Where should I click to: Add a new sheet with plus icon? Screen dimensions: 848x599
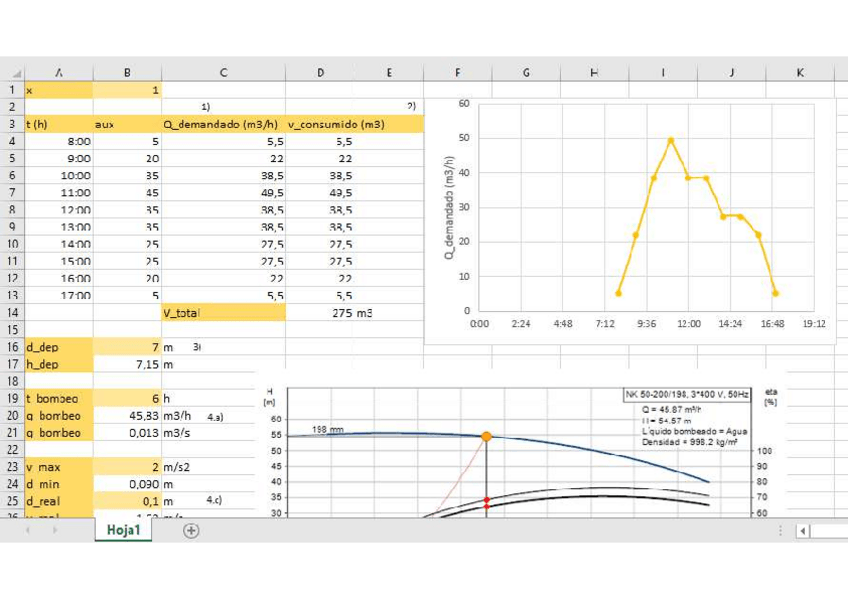pos(191,531)
